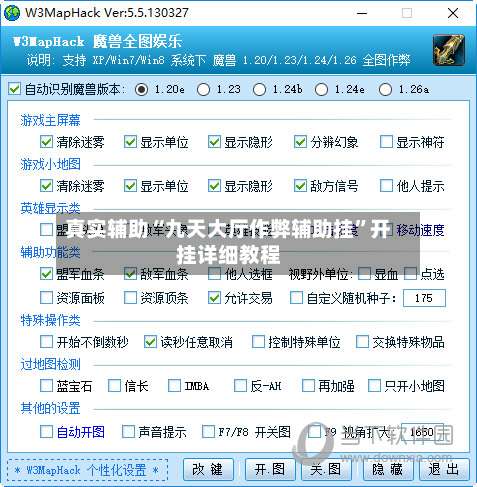Check the 信长 map detection bypass
Viewport: 477px width, 487px height.
[x=114, y=386]
